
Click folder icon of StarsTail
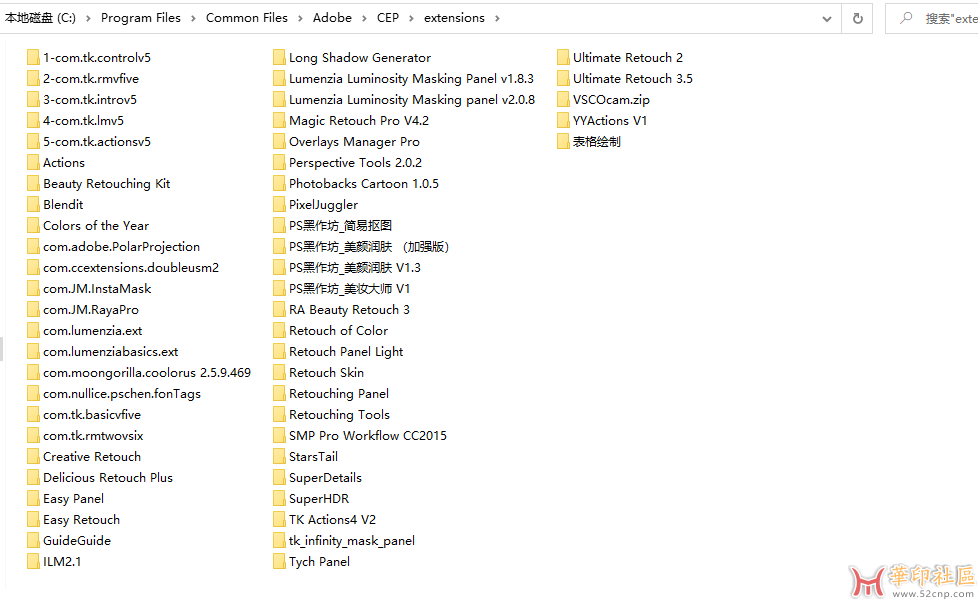click(x=279, y=456)
